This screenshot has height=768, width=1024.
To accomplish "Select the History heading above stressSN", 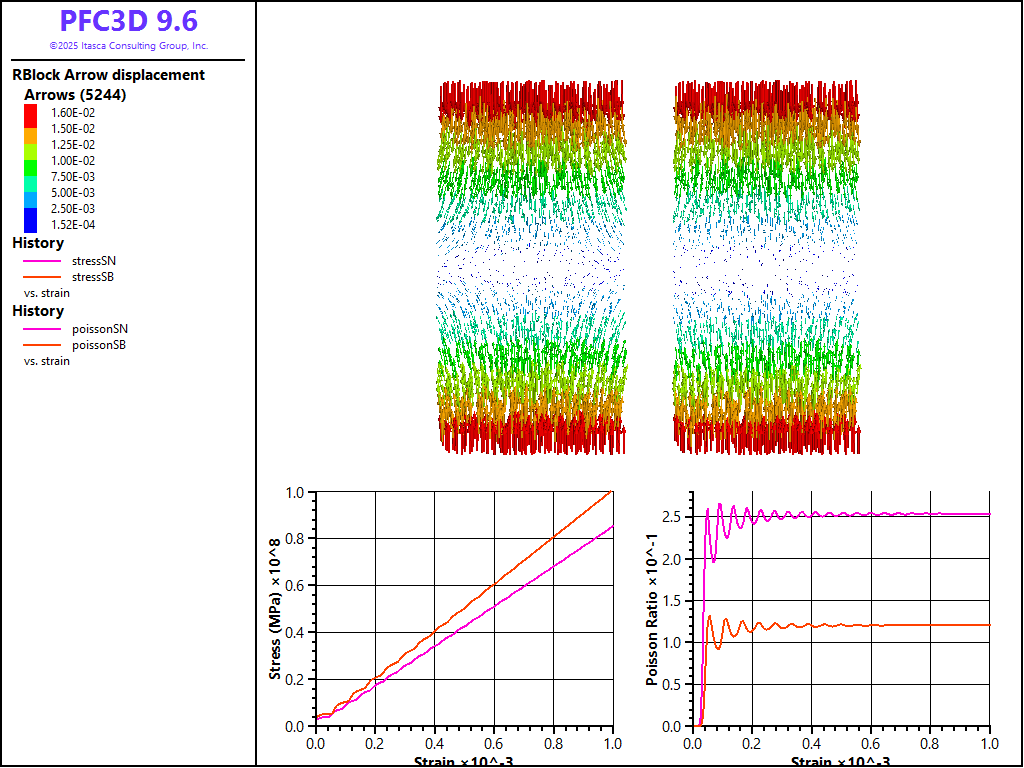I will point(38,243).
